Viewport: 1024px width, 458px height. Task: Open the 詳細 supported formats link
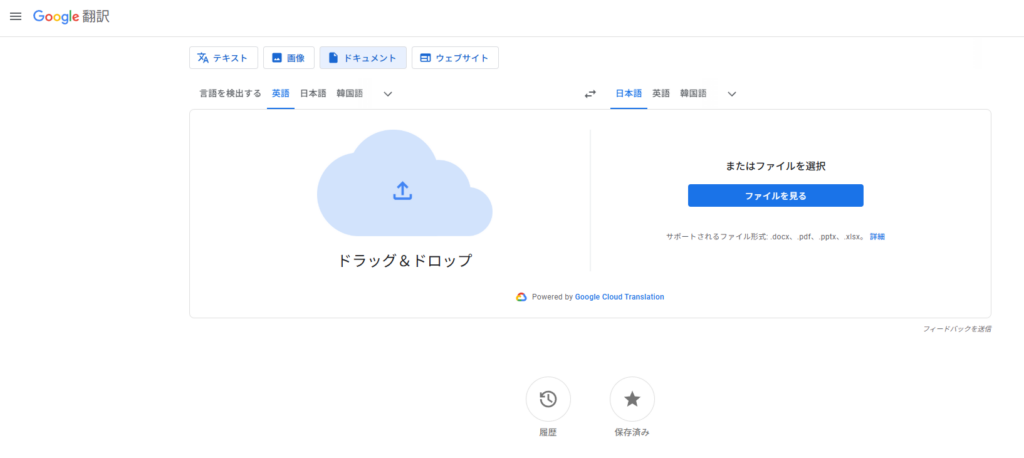tap(877, 237)
